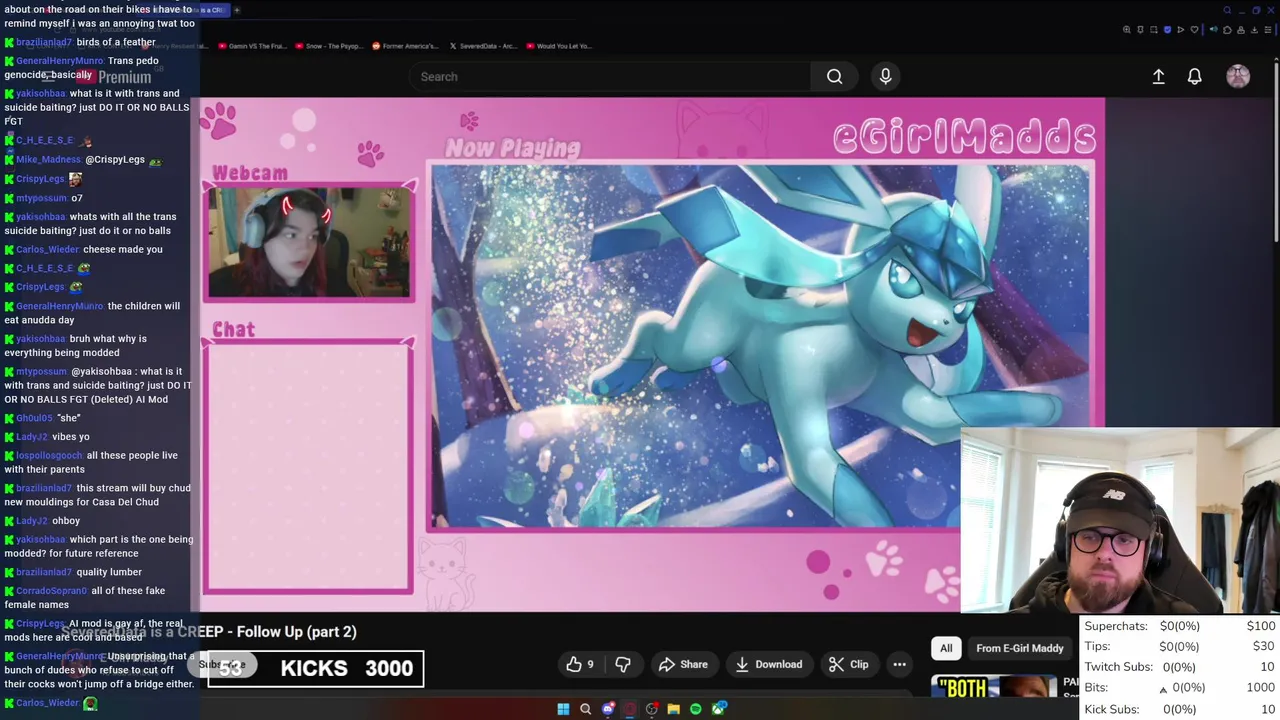Click the Subscribe button under the video

221,664
